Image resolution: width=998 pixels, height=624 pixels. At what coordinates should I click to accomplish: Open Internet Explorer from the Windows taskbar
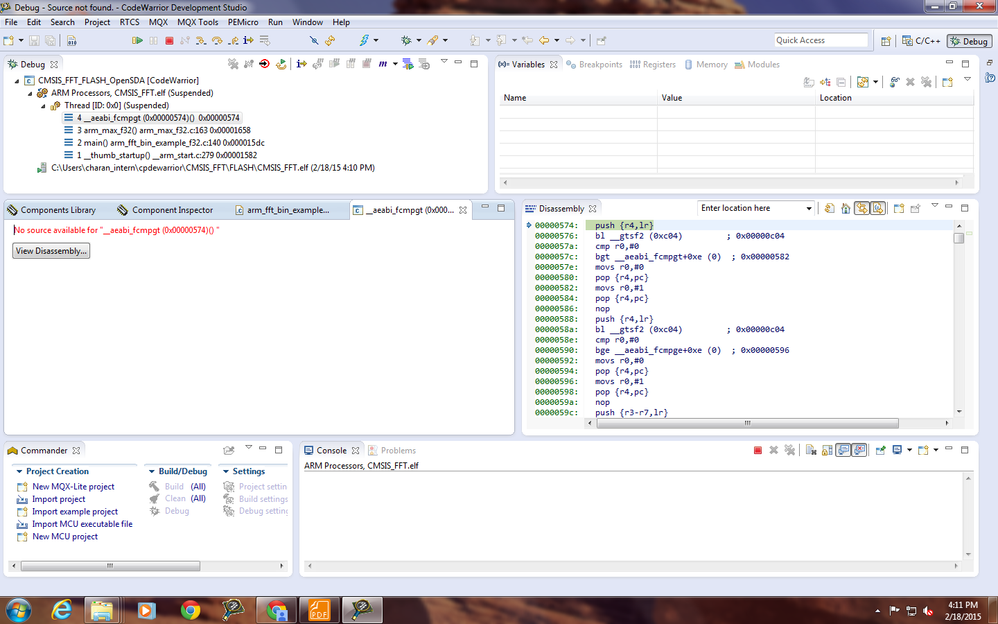(x=61, y=610)
